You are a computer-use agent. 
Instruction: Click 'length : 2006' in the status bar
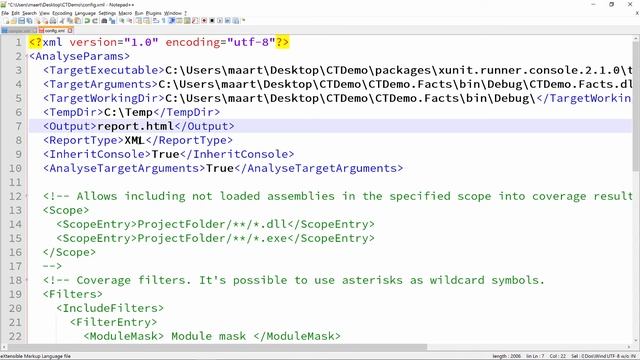point(507,356)
